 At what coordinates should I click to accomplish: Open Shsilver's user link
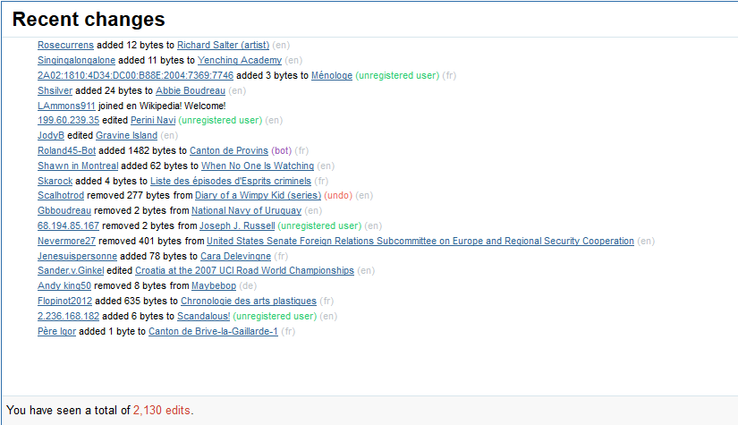coord(55,90)
